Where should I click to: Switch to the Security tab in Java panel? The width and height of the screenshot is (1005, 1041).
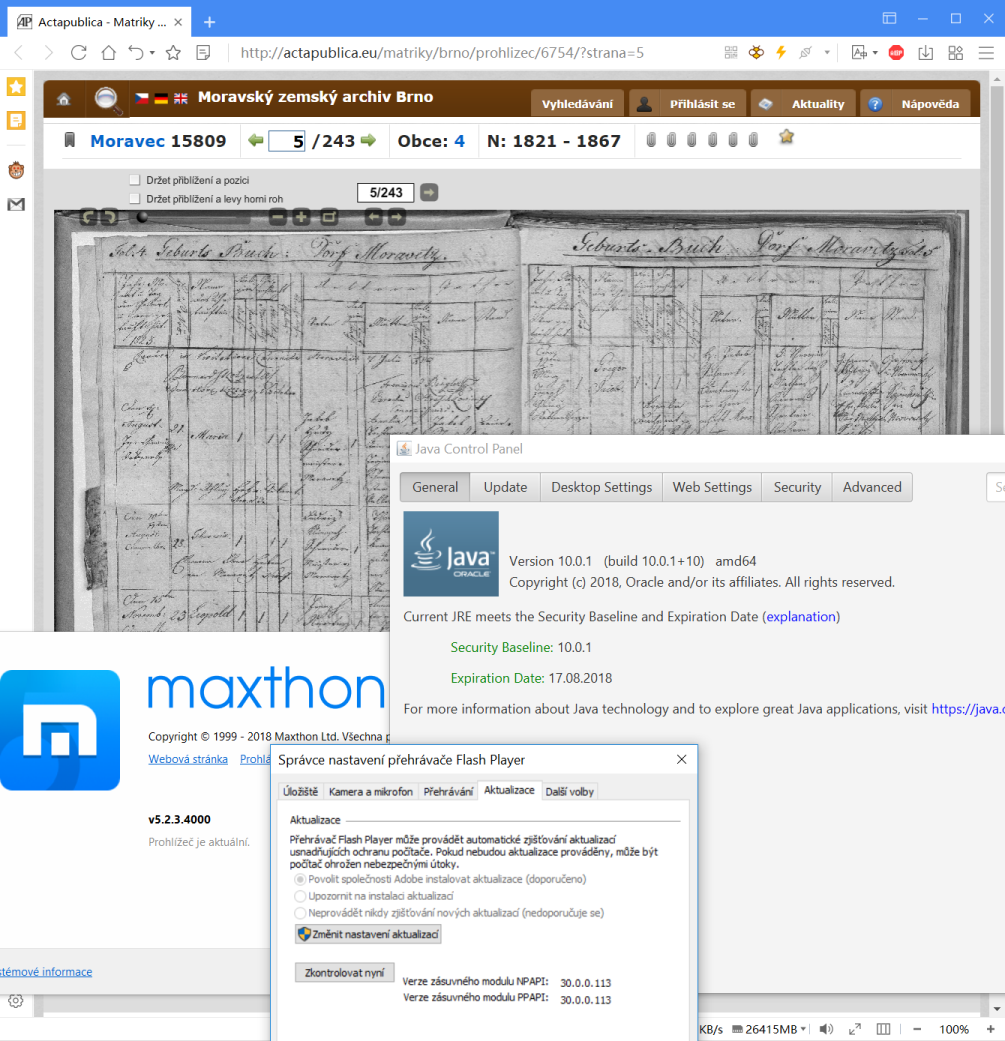797,487
